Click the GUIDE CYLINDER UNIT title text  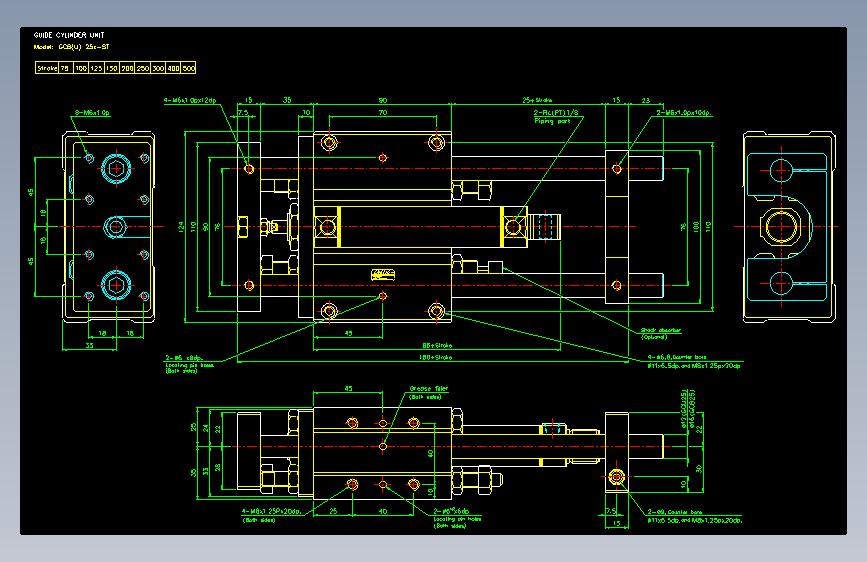pyautogui.click(x=69, y=35)
